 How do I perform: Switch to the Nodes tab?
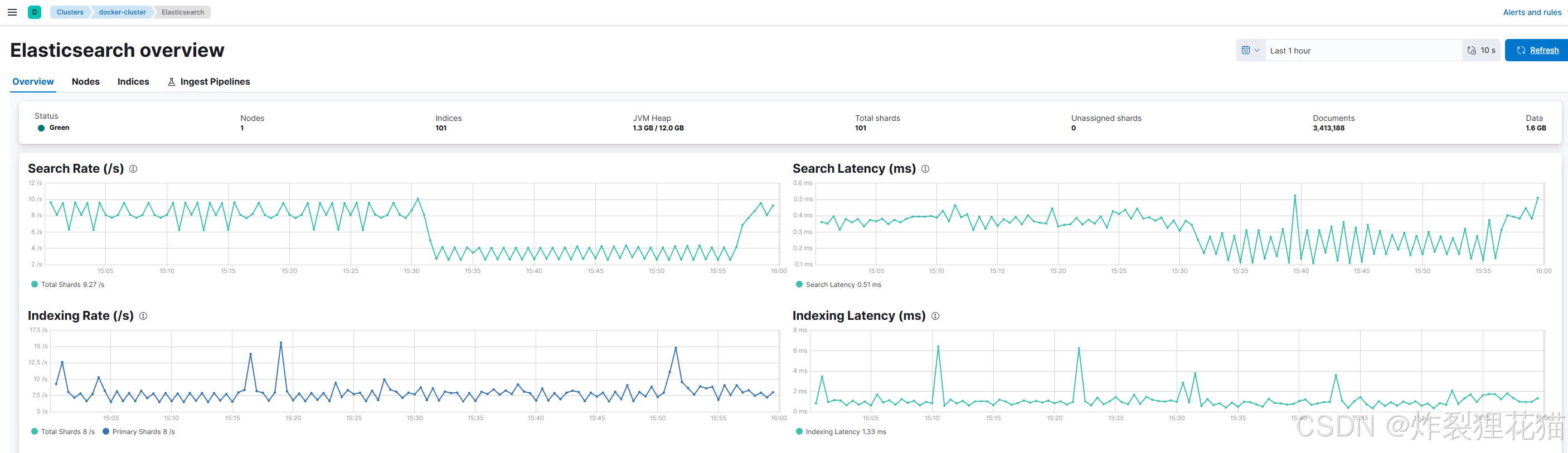pos(86,81)
